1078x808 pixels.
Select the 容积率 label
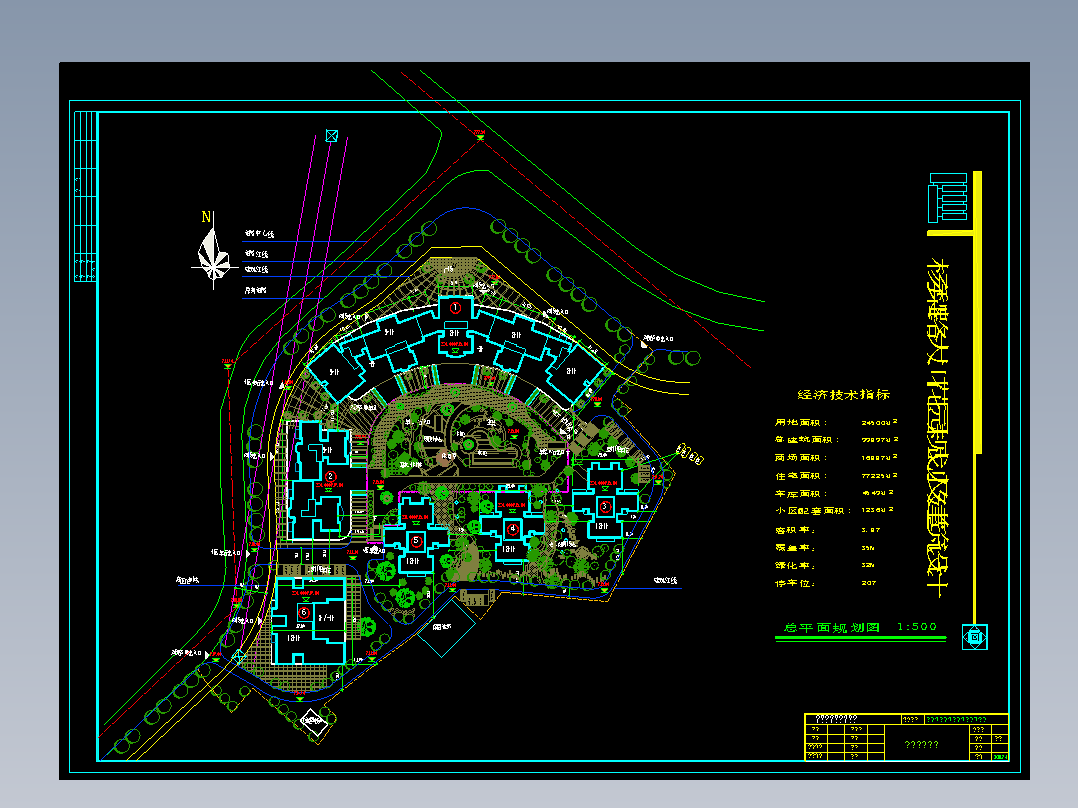(795, 529)
